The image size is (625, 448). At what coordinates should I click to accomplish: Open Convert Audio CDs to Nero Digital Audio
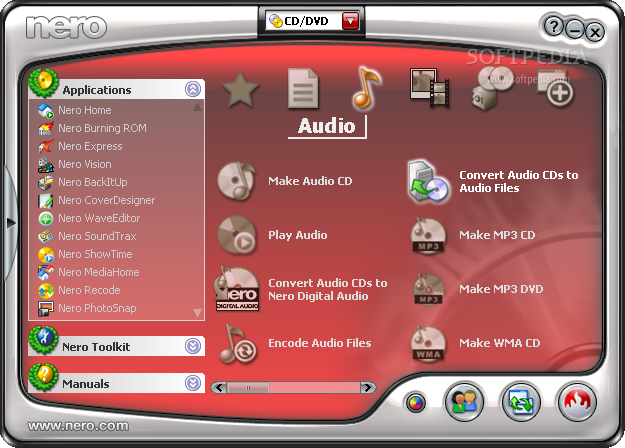328,289
